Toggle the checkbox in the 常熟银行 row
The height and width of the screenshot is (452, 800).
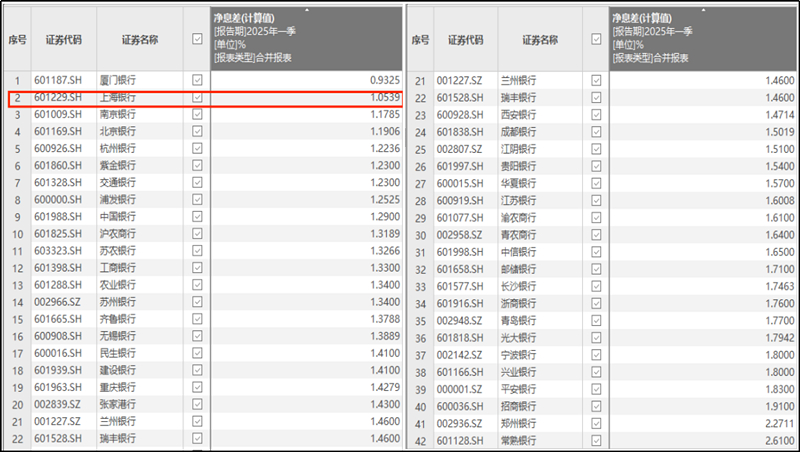(x=596, y=440)
